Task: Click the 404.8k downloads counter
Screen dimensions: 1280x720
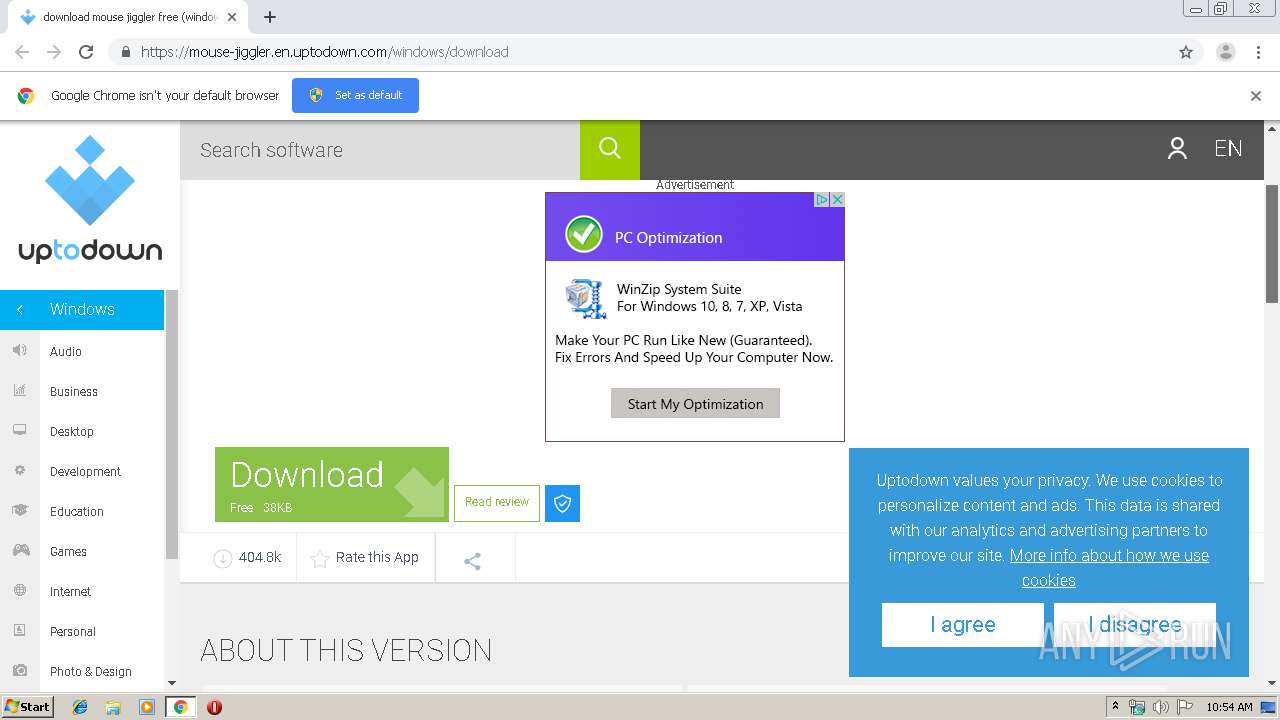Action: coord(248,558)
